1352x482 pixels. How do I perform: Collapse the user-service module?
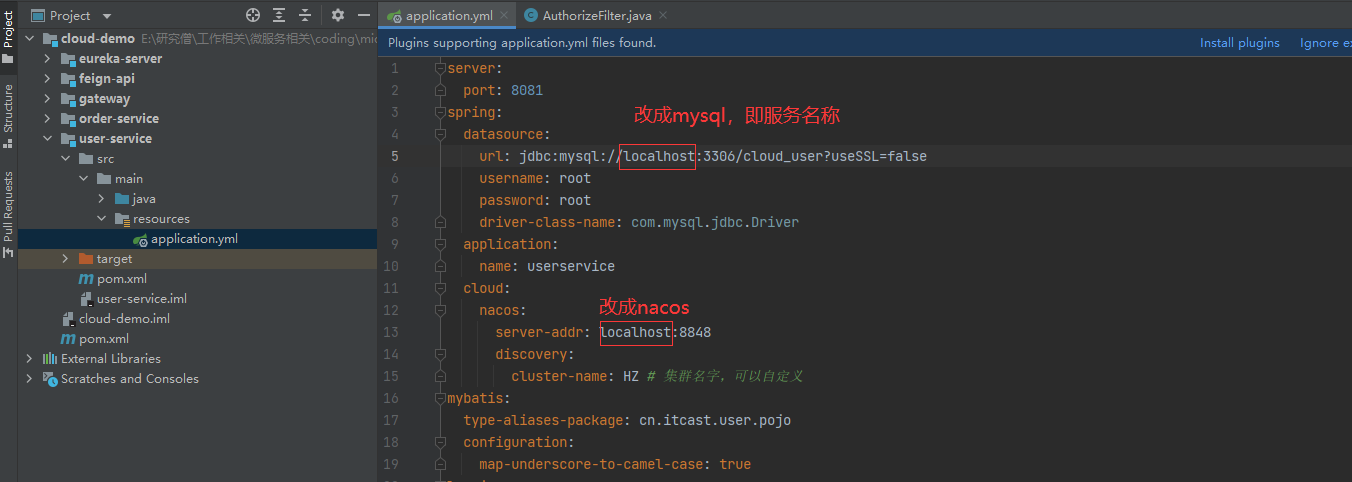[47, 139]
